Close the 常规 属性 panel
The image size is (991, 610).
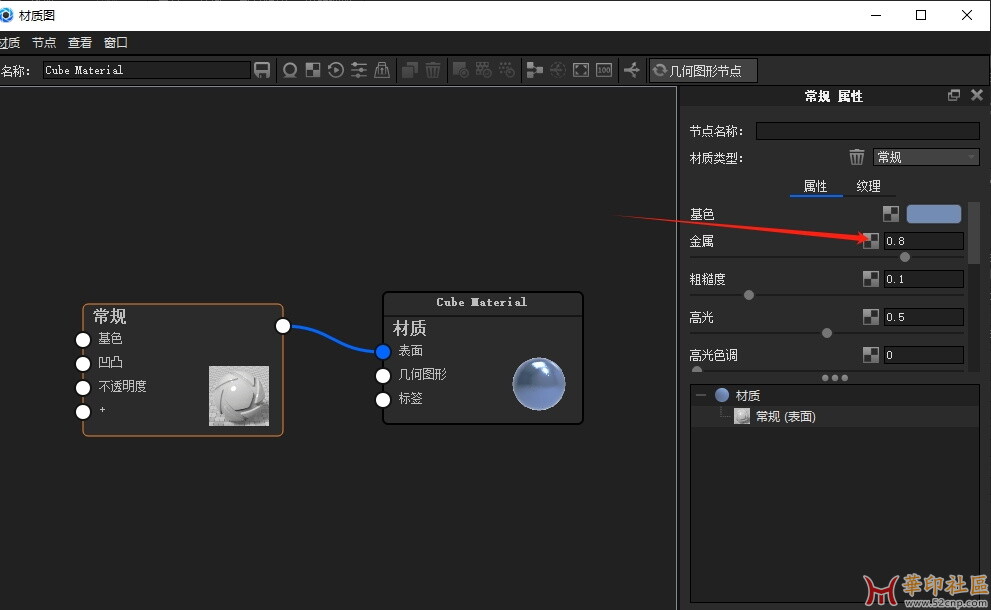click(x=977, y=95)
